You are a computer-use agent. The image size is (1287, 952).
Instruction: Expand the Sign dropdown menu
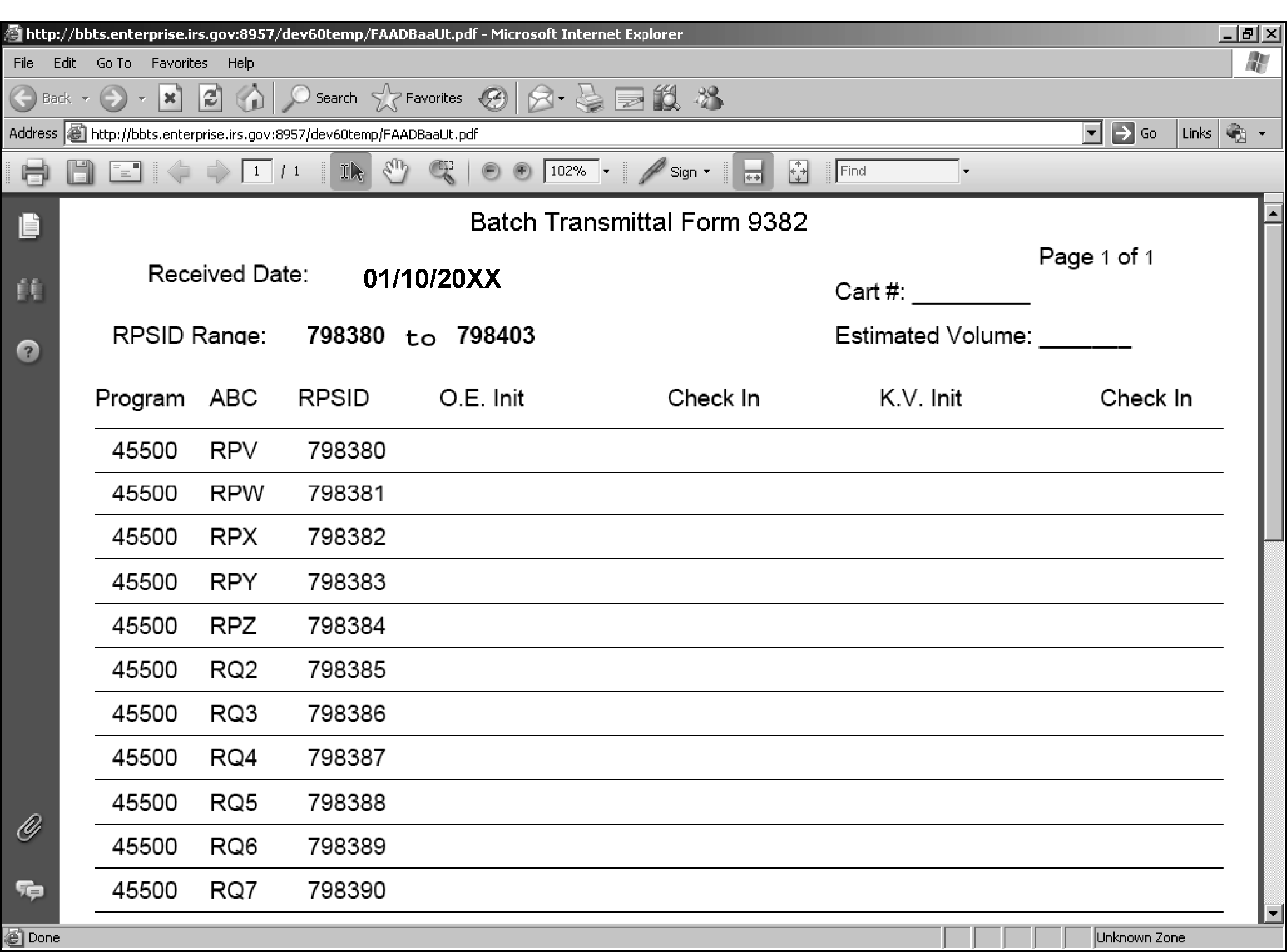(706, 172)
